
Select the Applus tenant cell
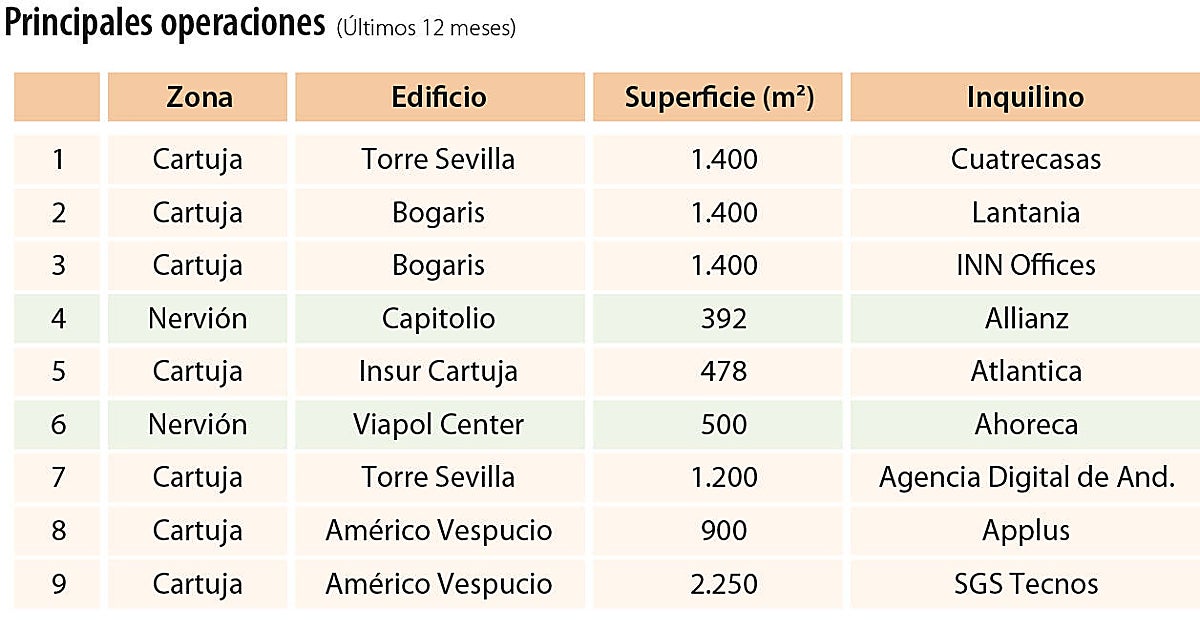[x=1025, y=530]
